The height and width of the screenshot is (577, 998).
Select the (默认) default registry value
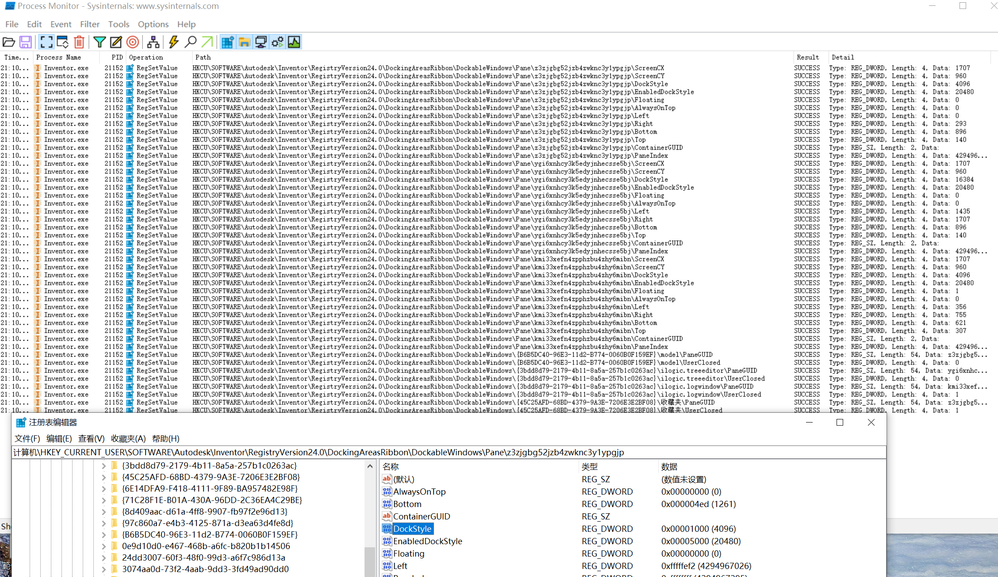point(404,480)
